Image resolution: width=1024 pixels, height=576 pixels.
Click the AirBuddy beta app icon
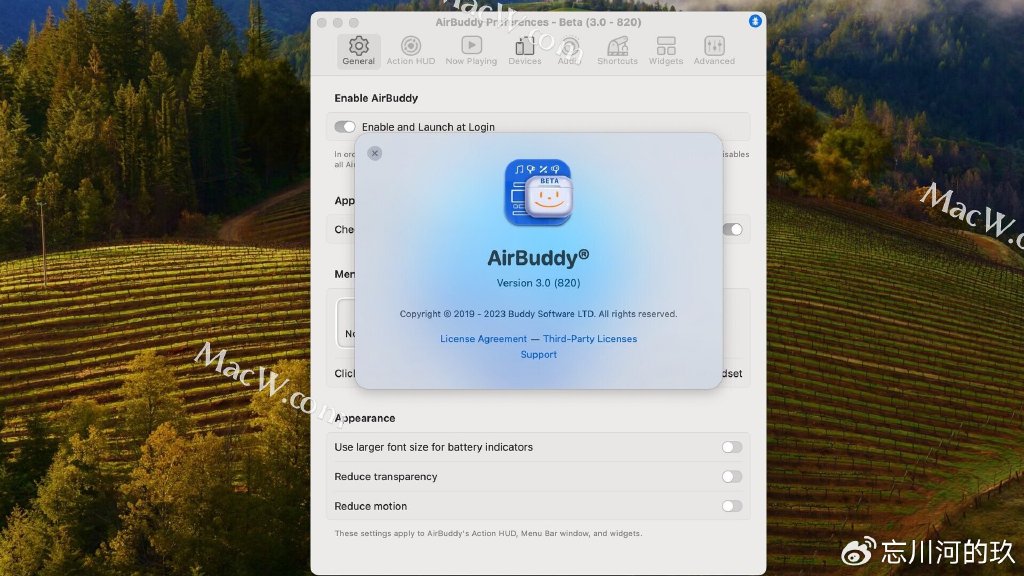[x=538, y=193]
